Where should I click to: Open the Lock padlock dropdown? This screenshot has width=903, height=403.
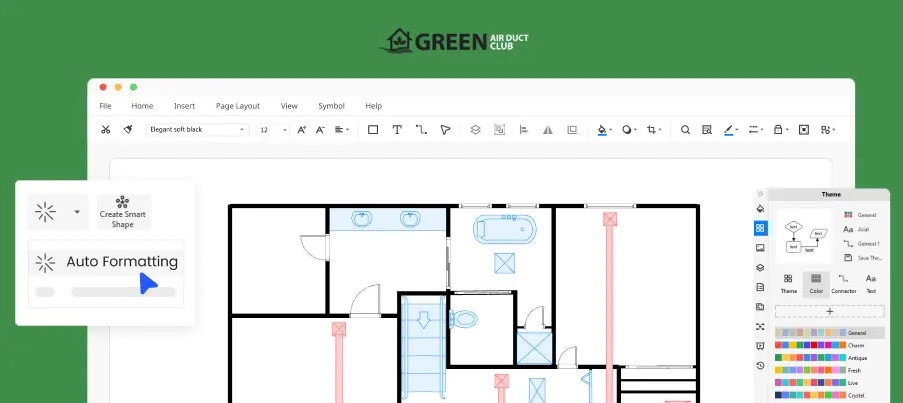[x=780, y=130]
